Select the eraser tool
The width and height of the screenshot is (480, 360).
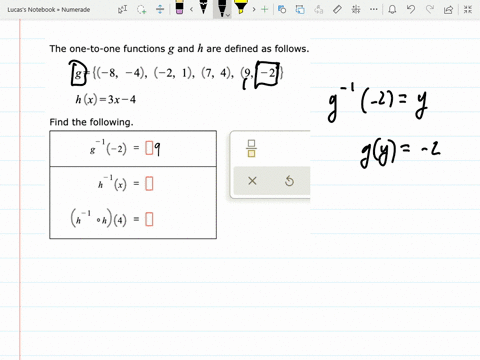point(179,7)
